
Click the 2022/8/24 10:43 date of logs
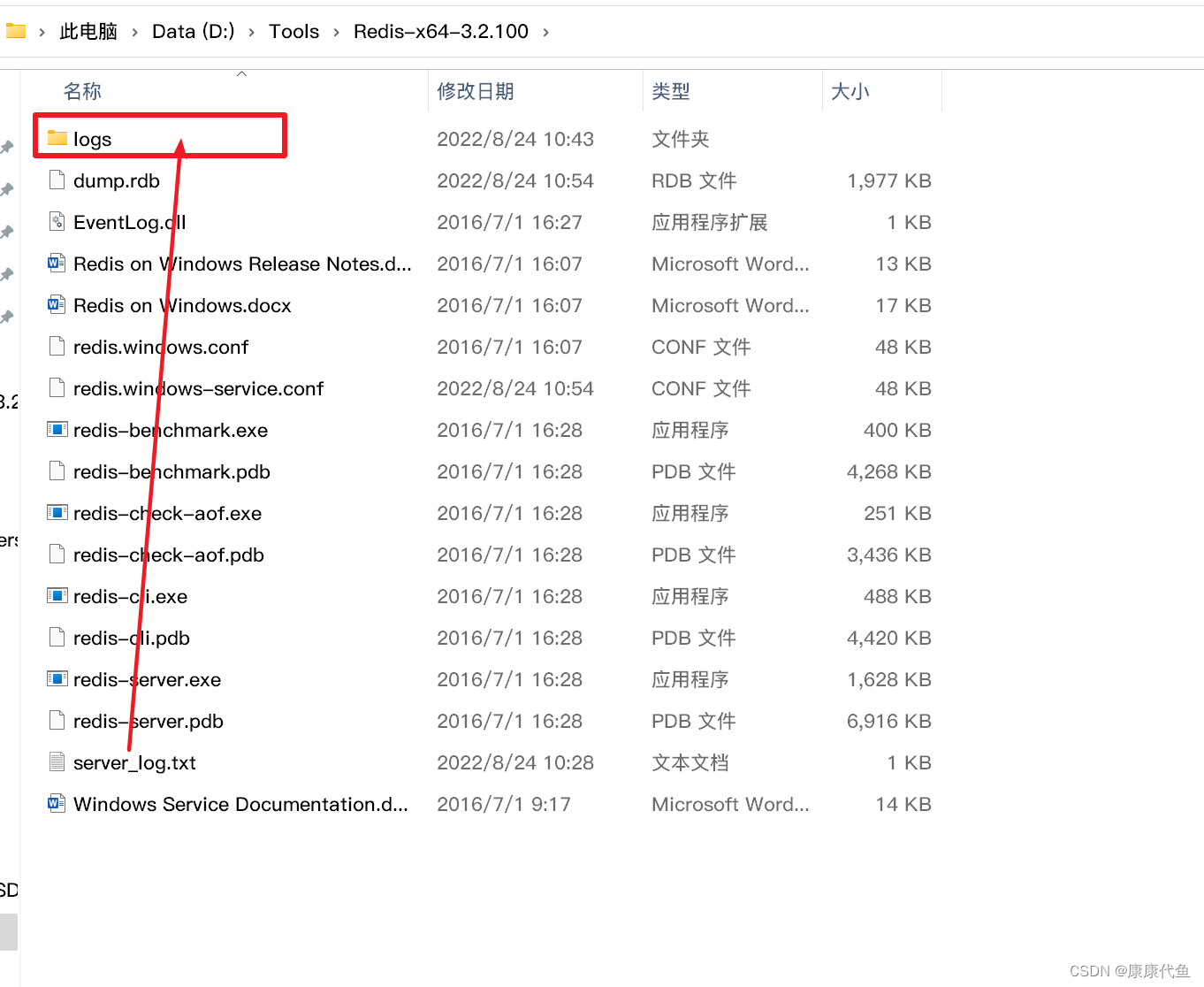515,139
